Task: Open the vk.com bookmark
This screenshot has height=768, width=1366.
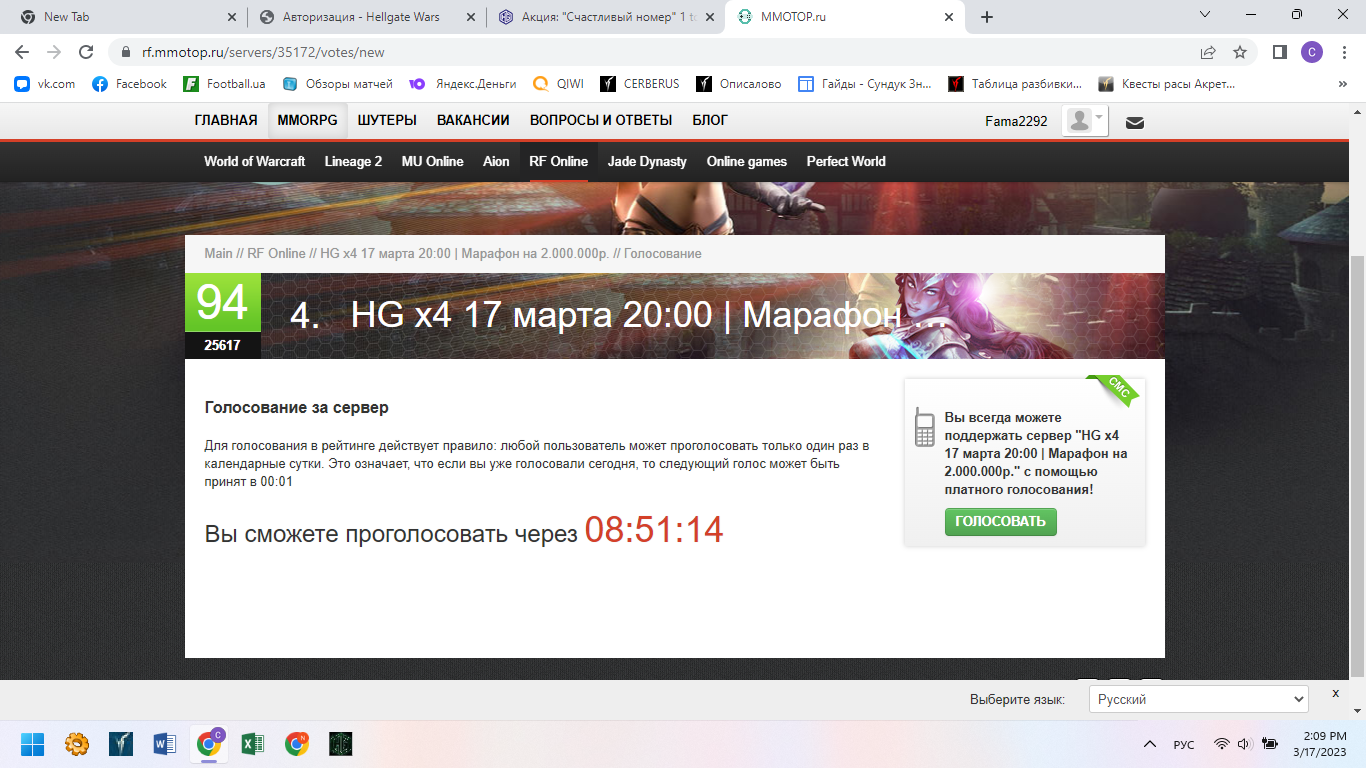Action: pos(45,84)
